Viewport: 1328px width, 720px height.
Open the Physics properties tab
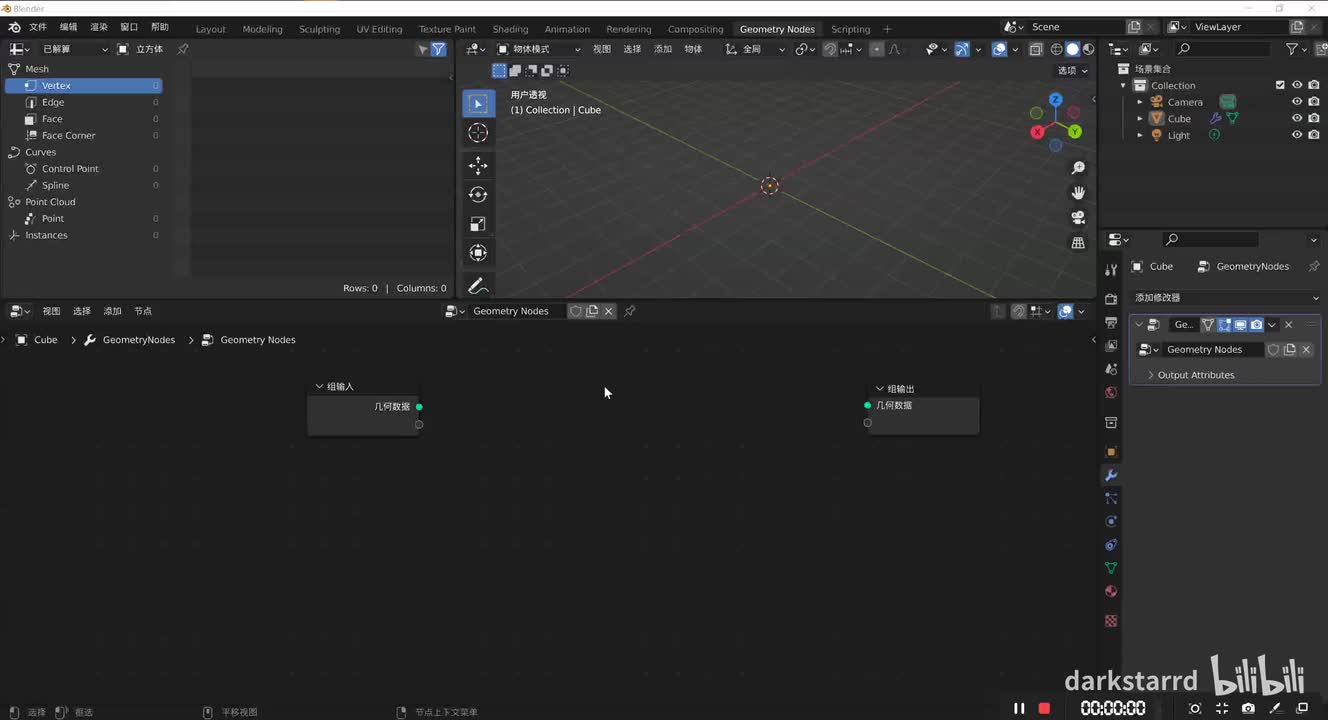(x=1111, y=521)
